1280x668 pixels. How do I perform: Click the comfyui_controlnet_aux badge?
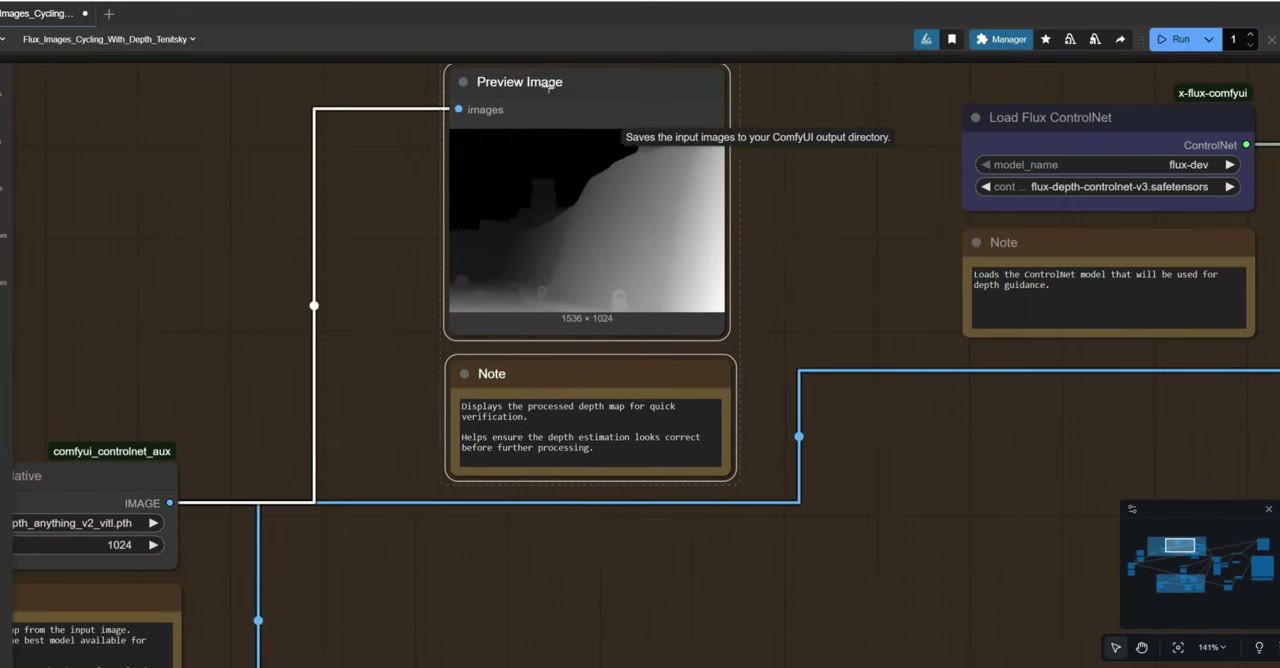(112, 452)
